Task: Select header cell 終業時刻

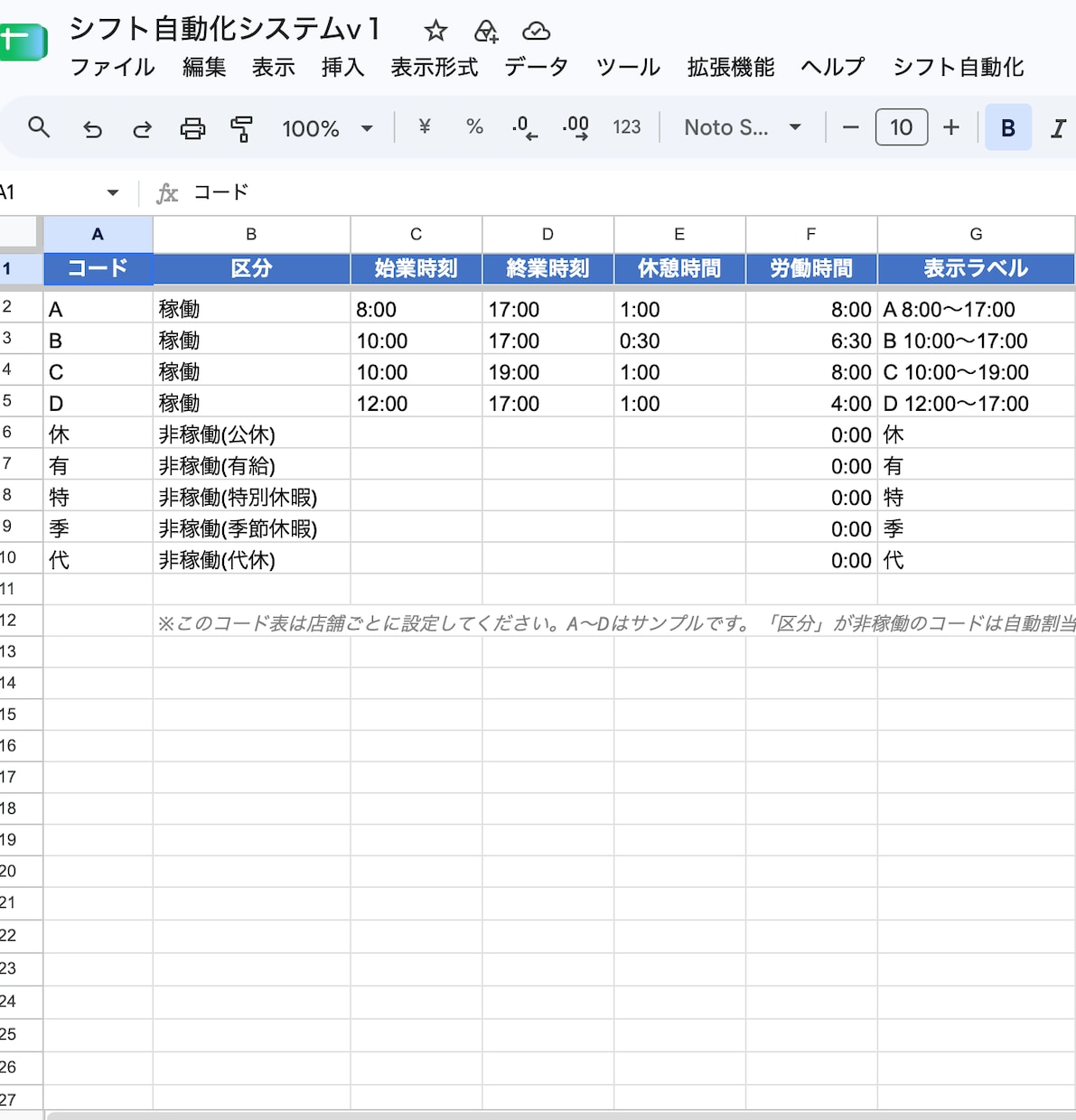Action: 547,268
